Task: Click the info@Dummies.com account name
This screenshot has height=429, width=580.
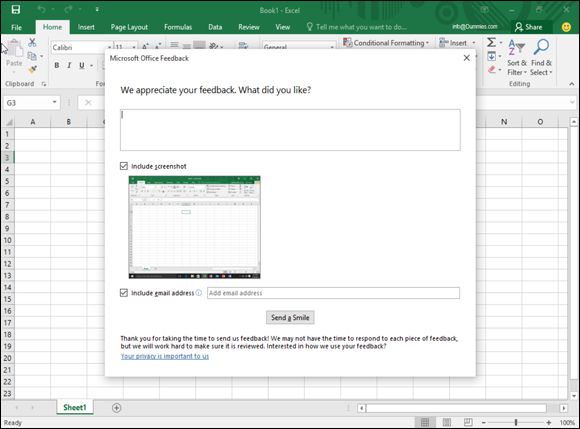Action: tap(475, 27)
